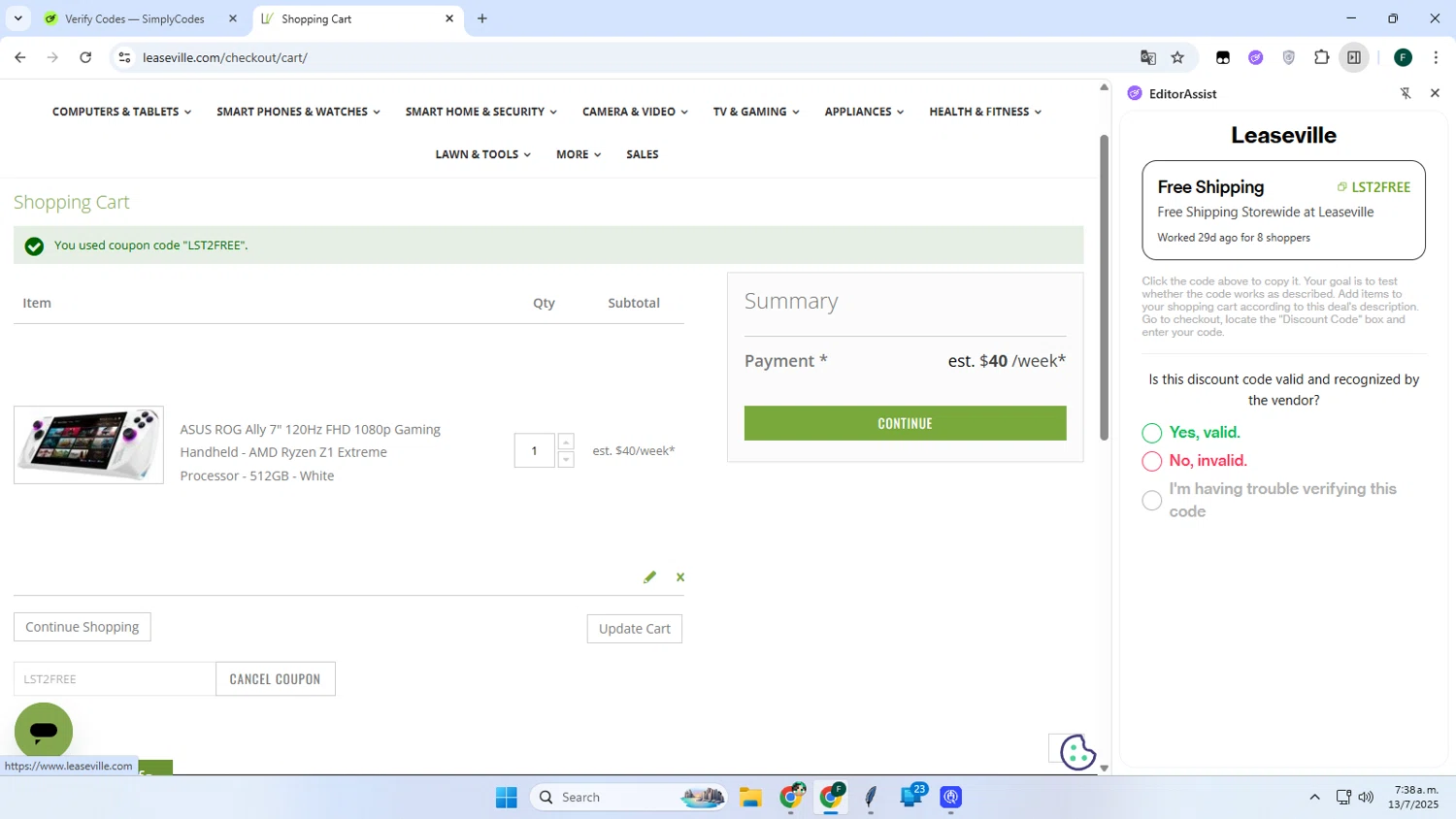Close the EditorAssist side panel
Viewport: 1456px width, 819px height.
pyautogui.click(x=1435, y=93)
